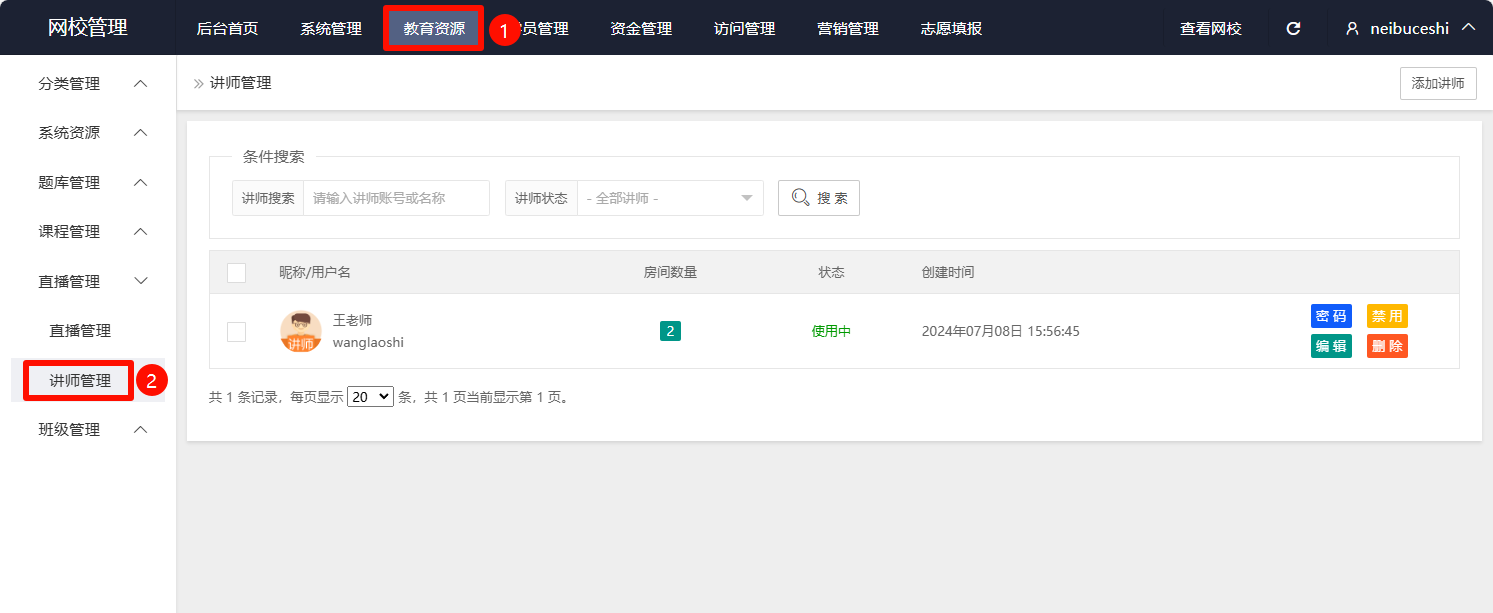The image size is (1493, 613).
Task: Click the refresh icon in top bar
Action: pos(1293,29)
